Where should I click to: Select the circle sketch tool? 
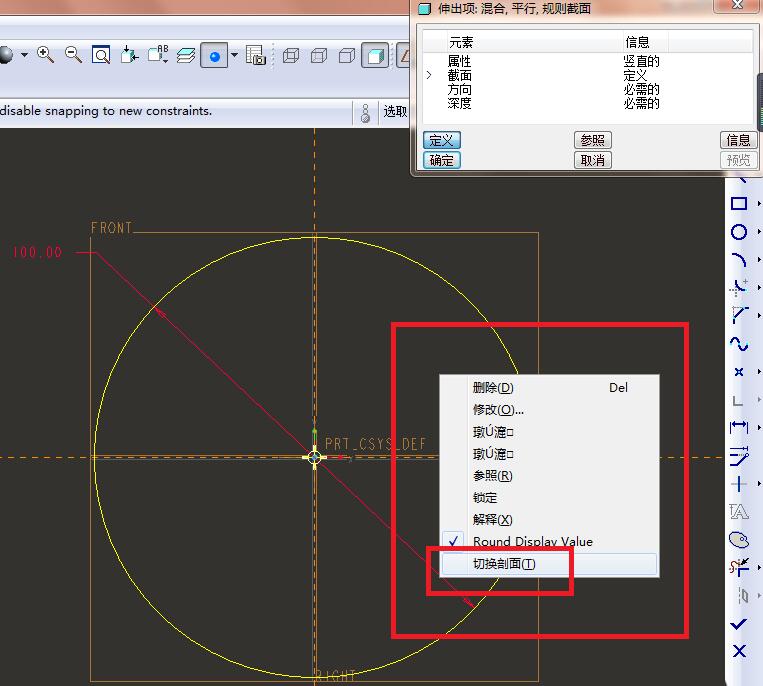739,232
